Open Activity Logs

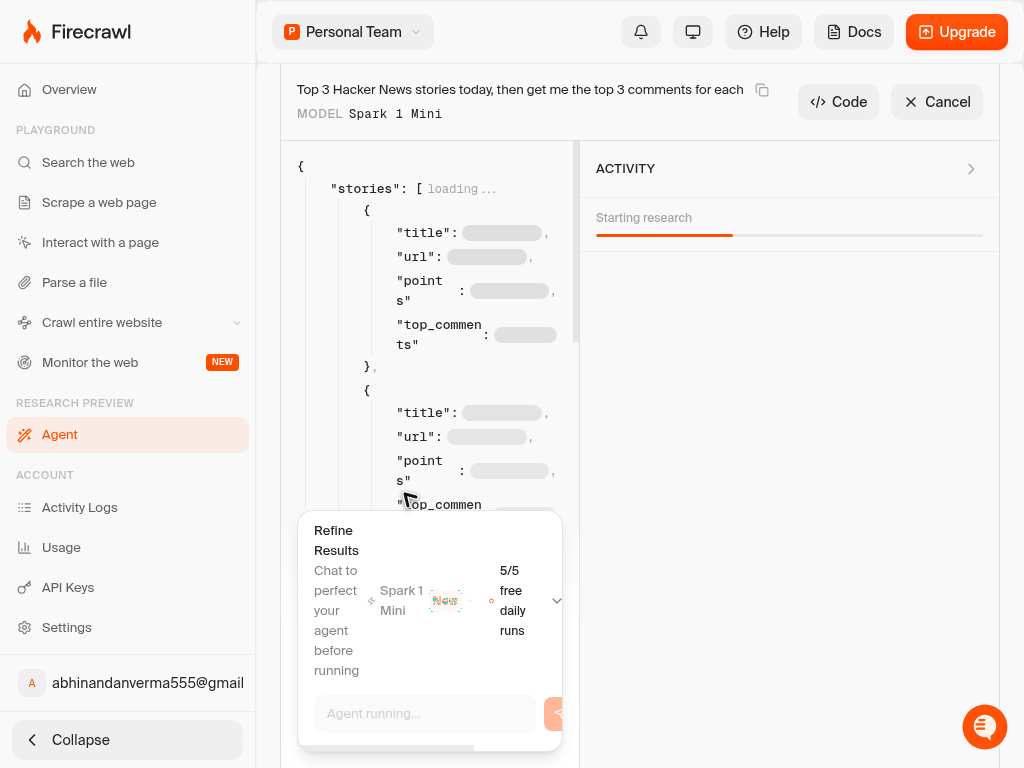pos(127,507)
